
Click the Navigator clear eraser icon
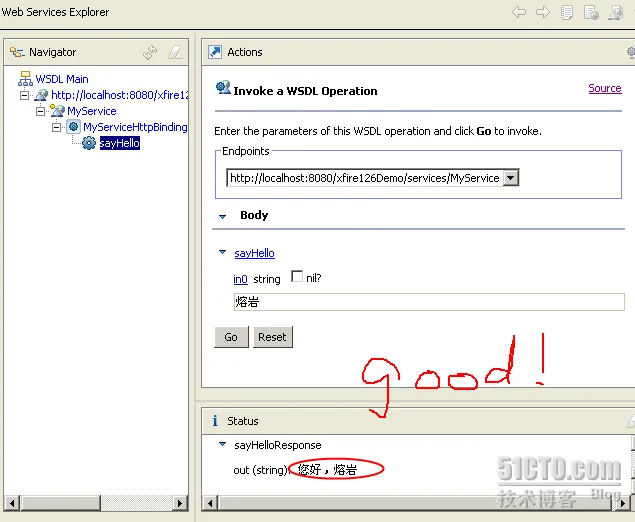pos(175,52)
